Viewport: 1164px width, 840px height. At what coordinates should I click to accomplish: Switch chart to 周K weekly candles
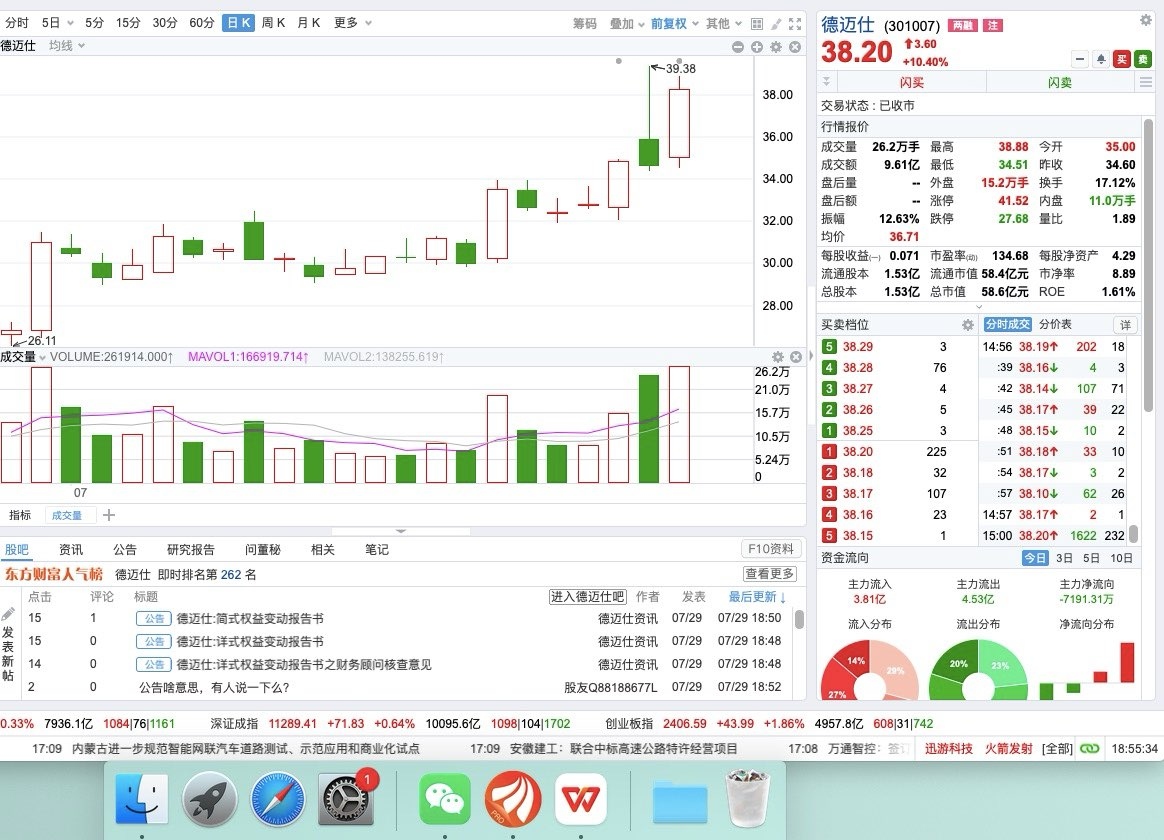tap(271, 22)
